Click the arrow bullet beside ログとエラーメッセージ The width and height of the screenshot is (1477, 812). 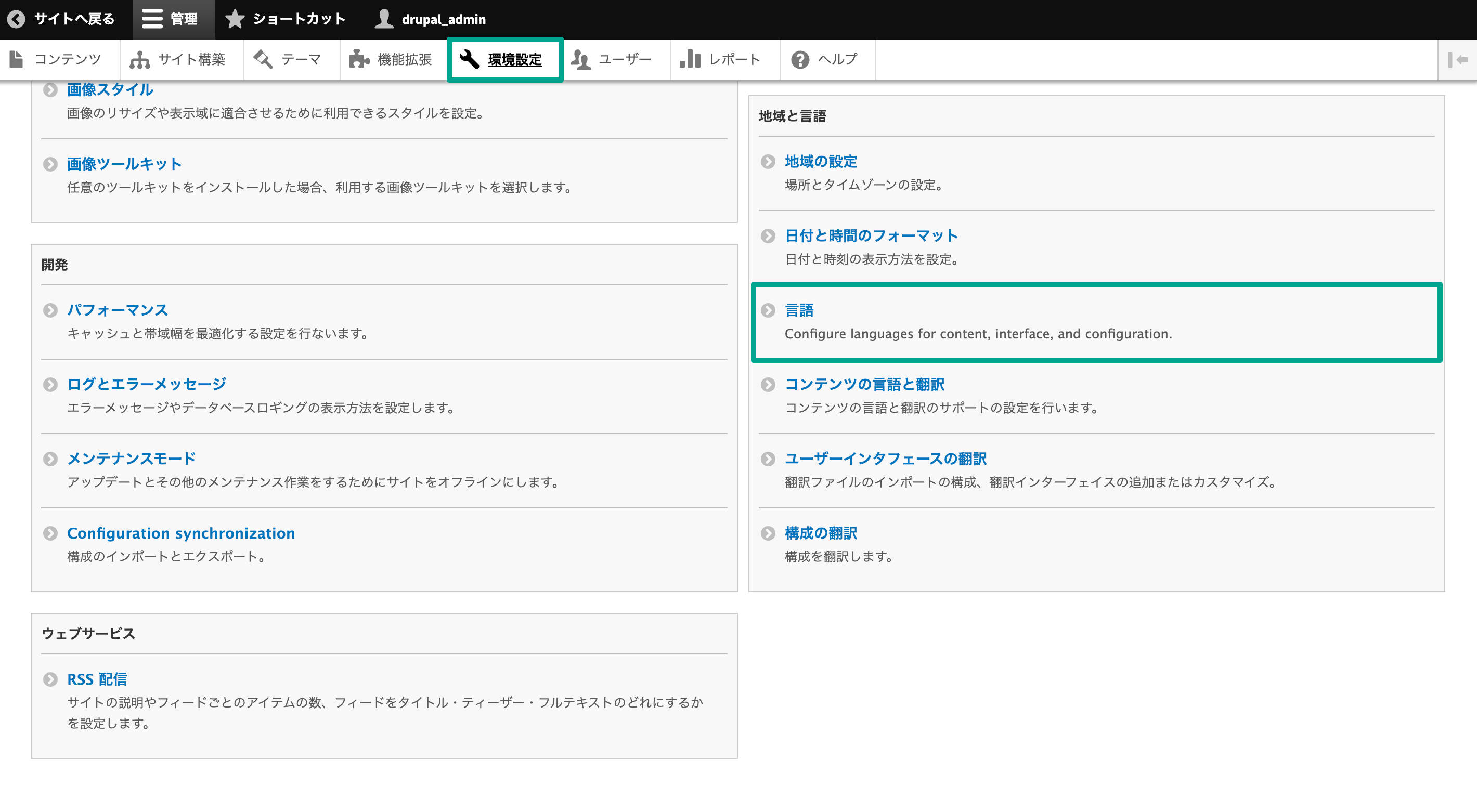(x=50, y=385)
